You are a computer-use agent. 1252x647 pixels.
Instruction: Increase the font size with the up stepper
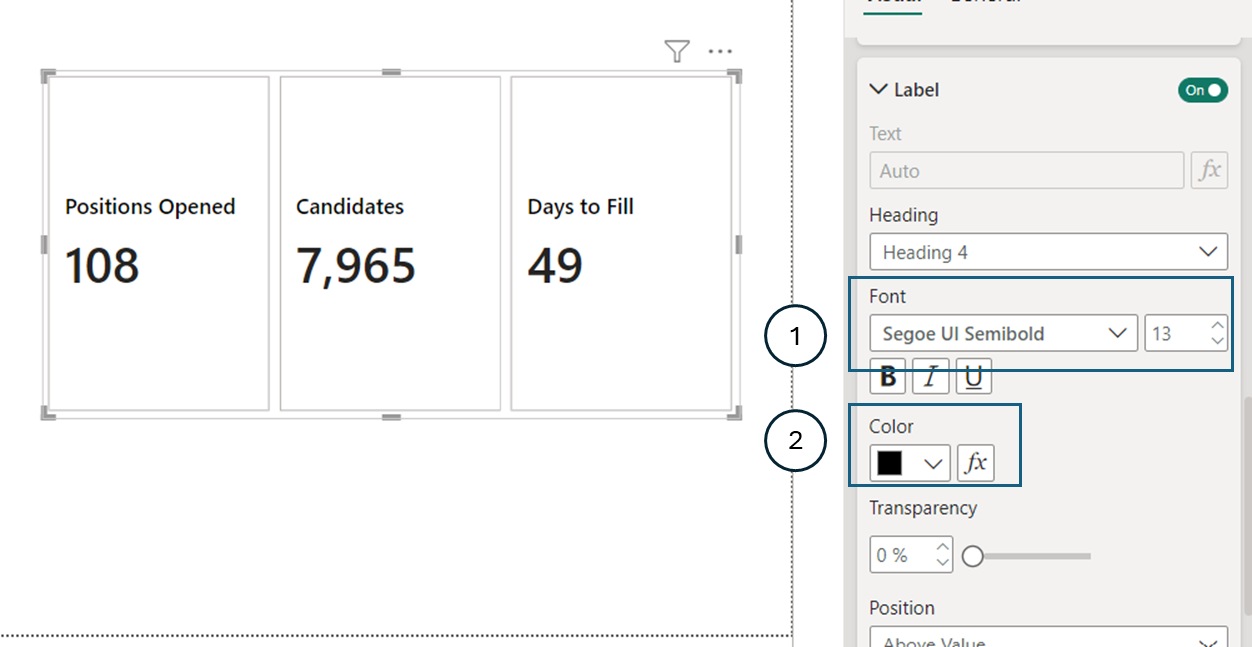pos(1216,327)
